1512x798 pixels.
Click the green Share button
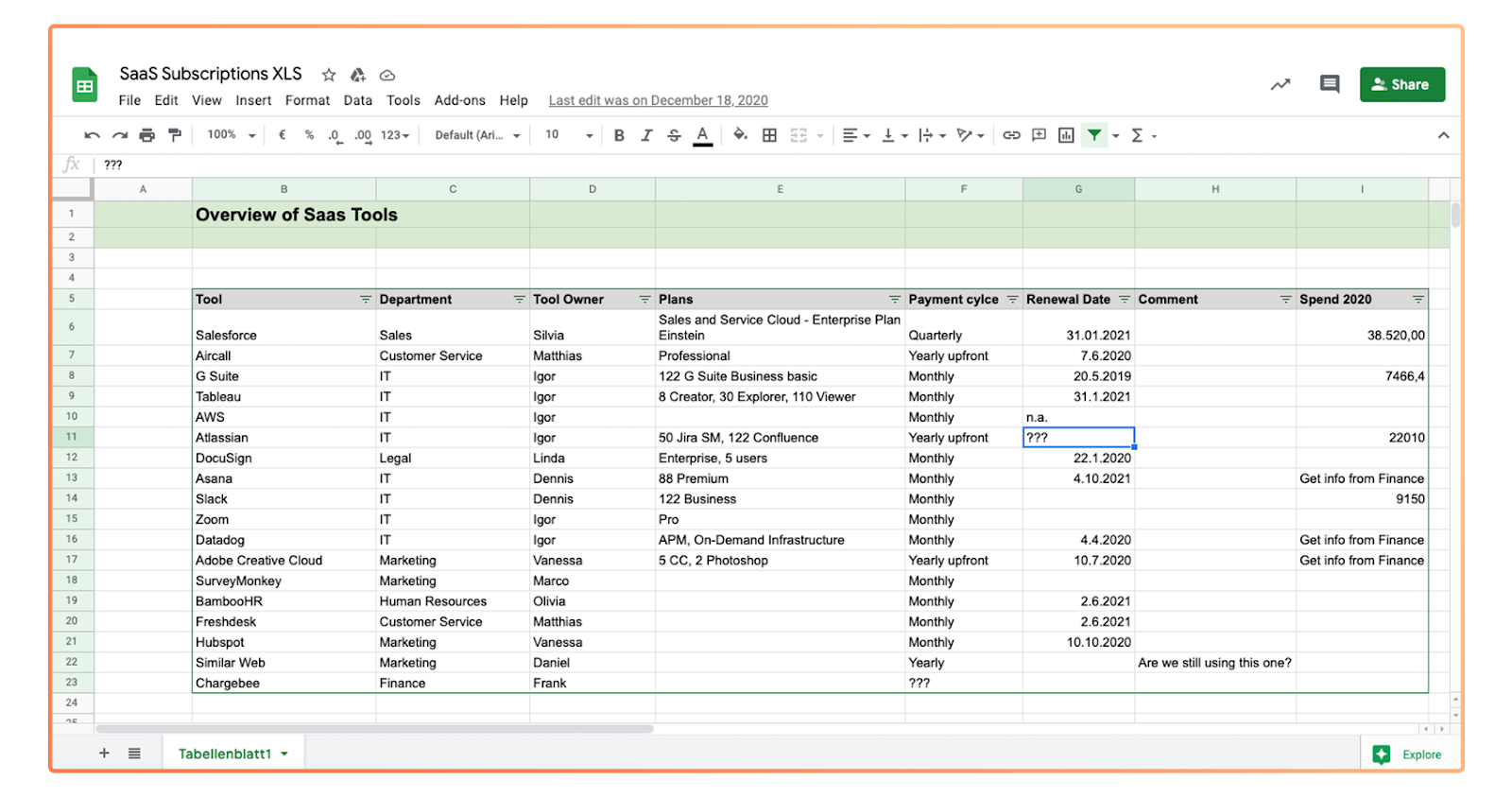tap(1401, 84)
